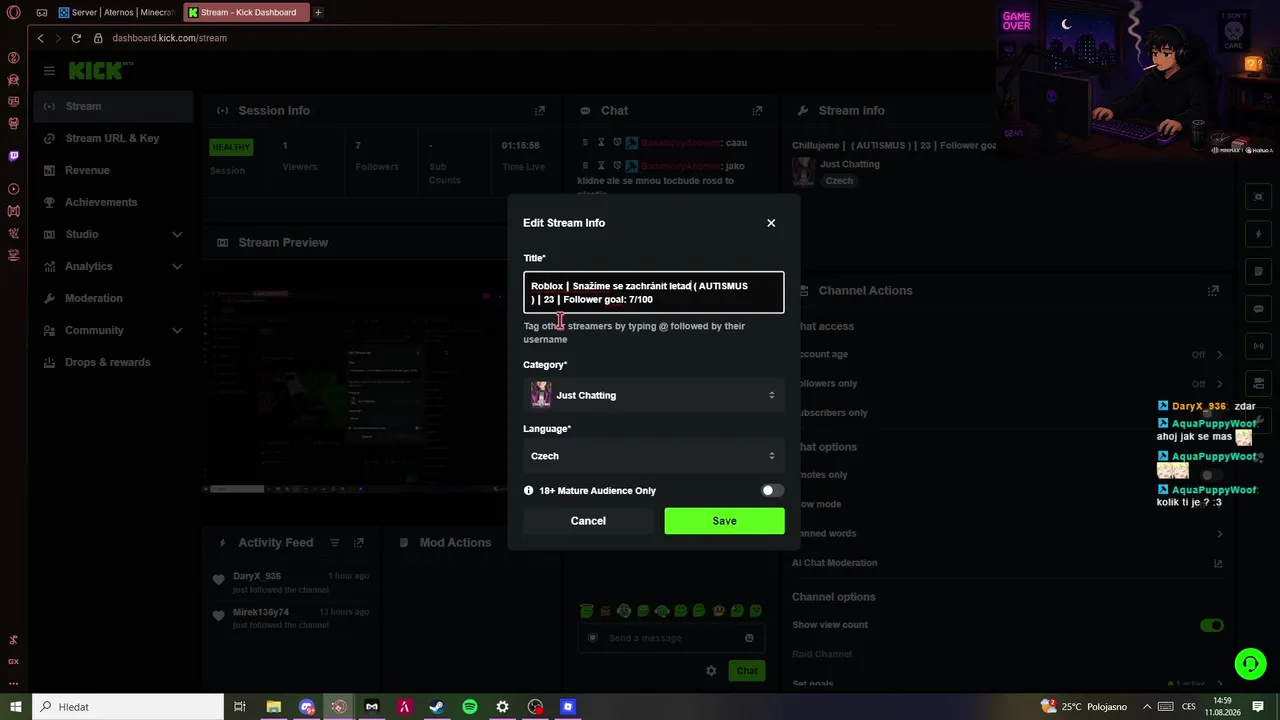Open Drops & rewards page
1280x720 pixels.
pyautogui.click(x=113, y=363)
